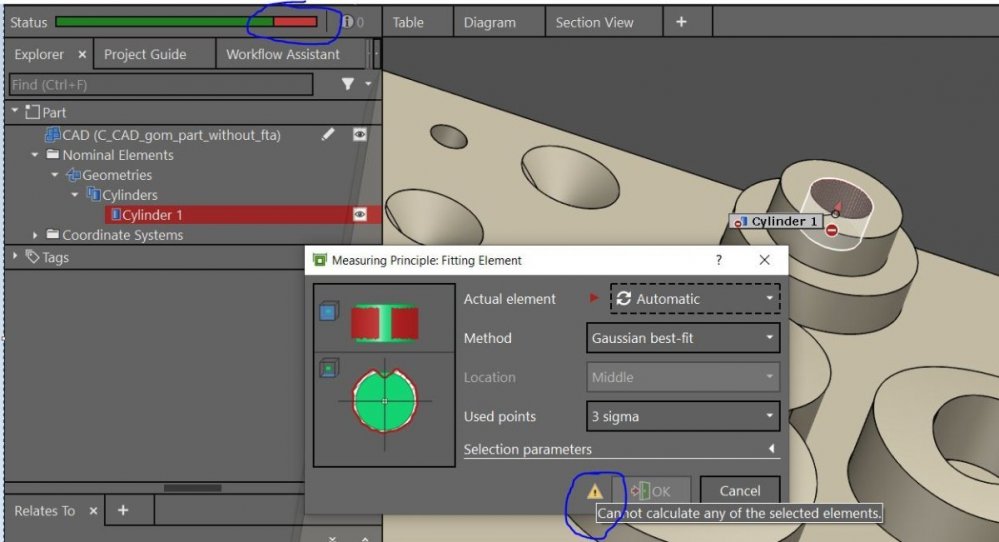The image size is (999, 542).
Task: Click the filter funnel icon in Explorer
Action: [348, 85]
